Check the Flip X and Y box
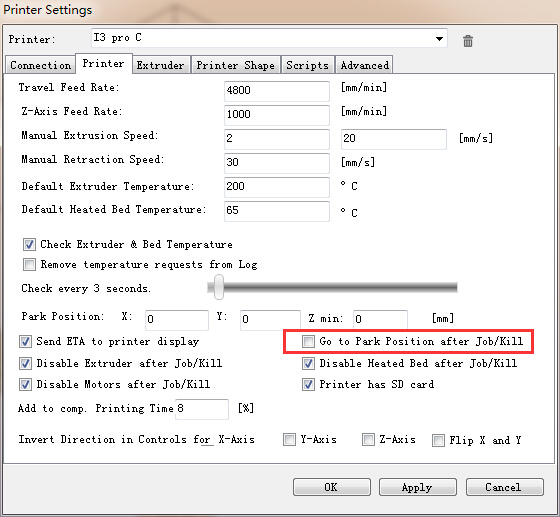Image resolution: width=560 pixels, height=517 pixels. (439, 440)
